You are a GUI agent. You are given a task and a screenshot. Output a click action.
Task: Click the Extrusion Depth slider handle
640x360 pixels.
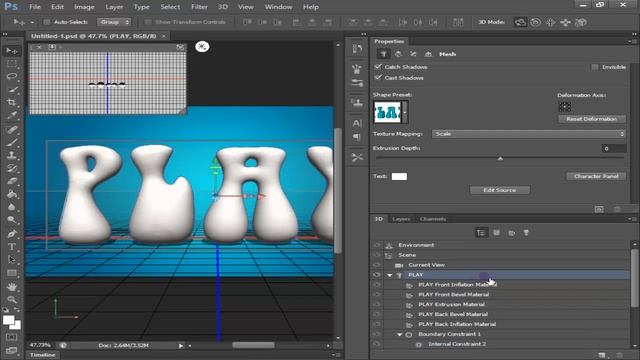coord(500,158)
